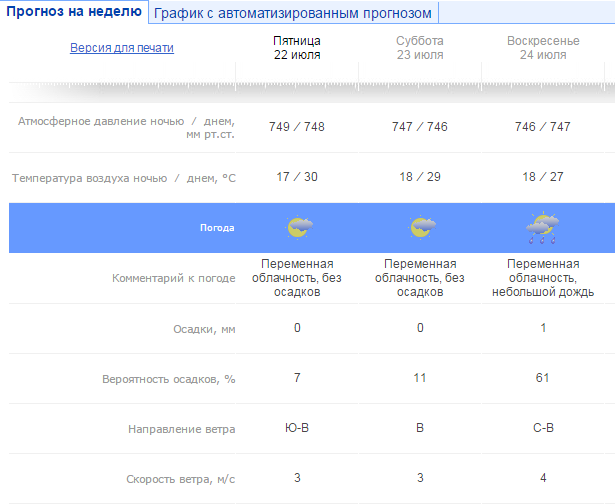Image resolution: width=616 pixels, height=504 pixels.
Task: Select the 'Суббота 23 июля' column header
Action: (420, 48)
